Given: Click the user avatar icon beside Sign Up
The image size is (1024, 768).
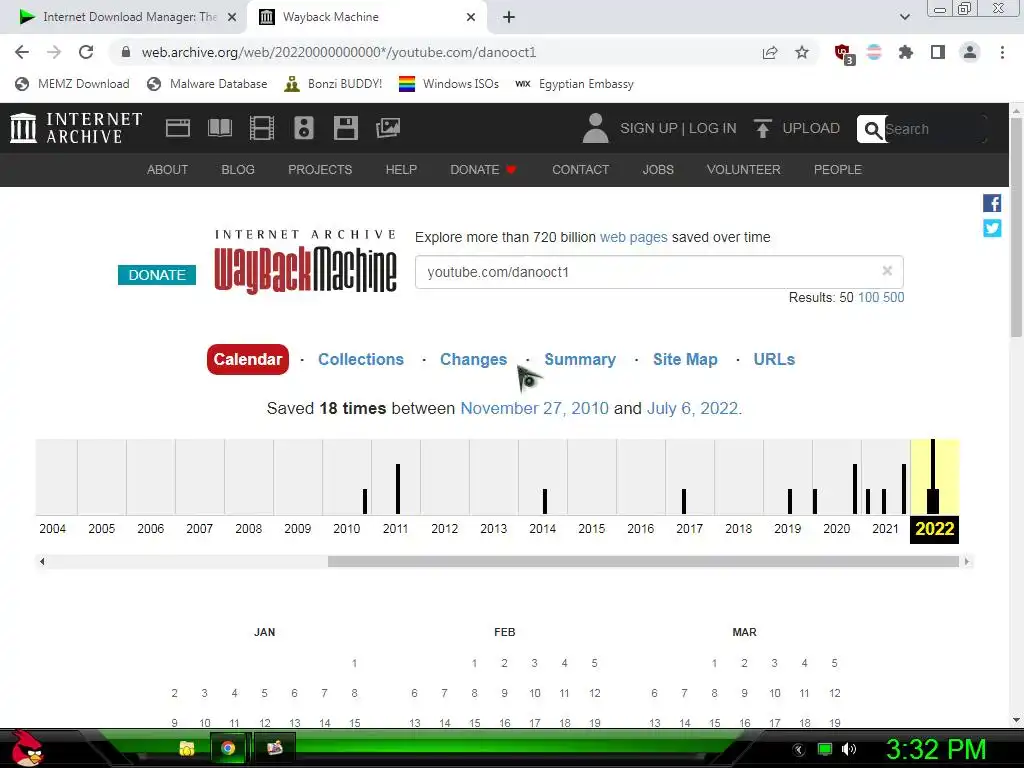Looking at the screenshot, I should click(x=595, y=128).
